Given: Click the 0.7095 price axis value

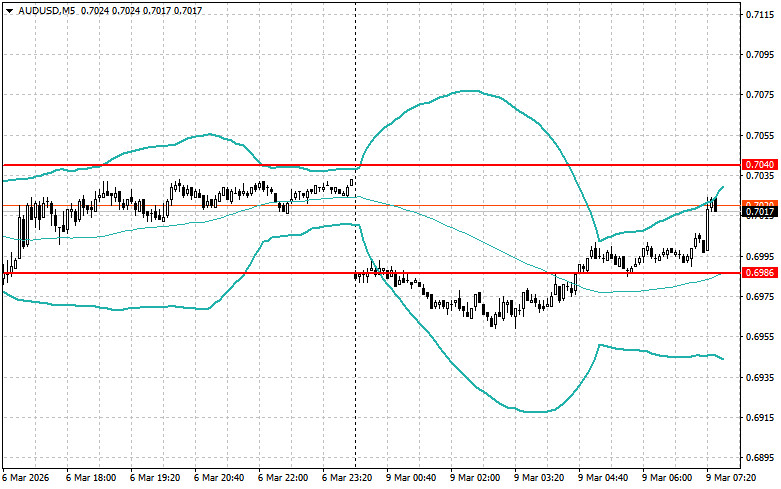Looking at the screenshot, I should click(x=760, y=55).
